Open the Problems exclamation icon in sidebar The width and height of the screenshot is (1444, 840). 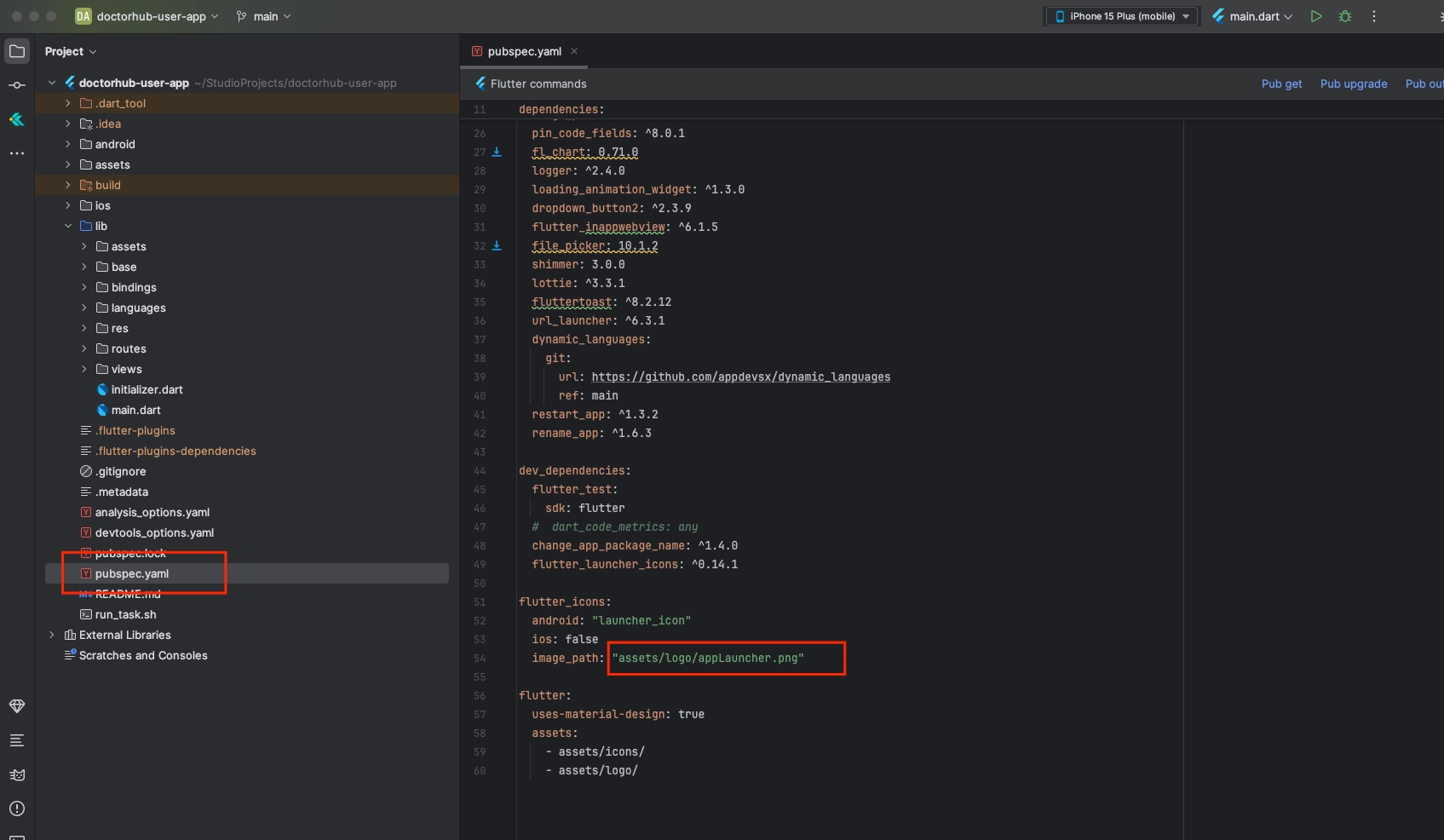click(17, 808)
